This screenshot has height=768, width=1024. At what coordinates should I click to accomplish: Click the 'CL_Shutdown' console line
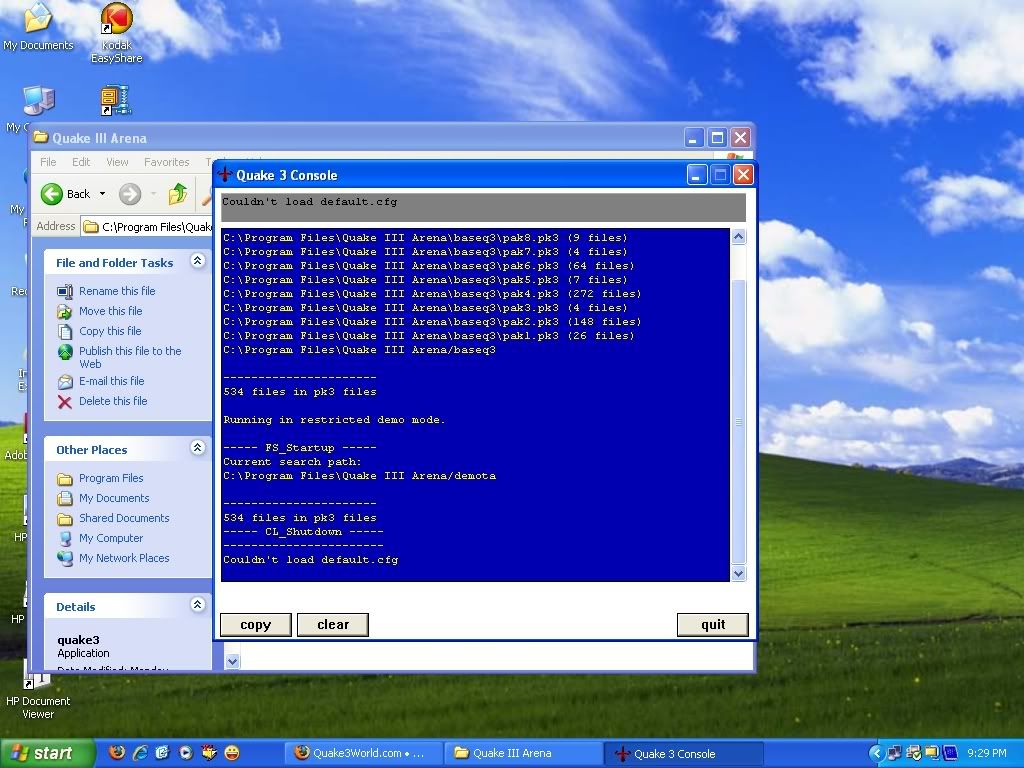(303, 532)
